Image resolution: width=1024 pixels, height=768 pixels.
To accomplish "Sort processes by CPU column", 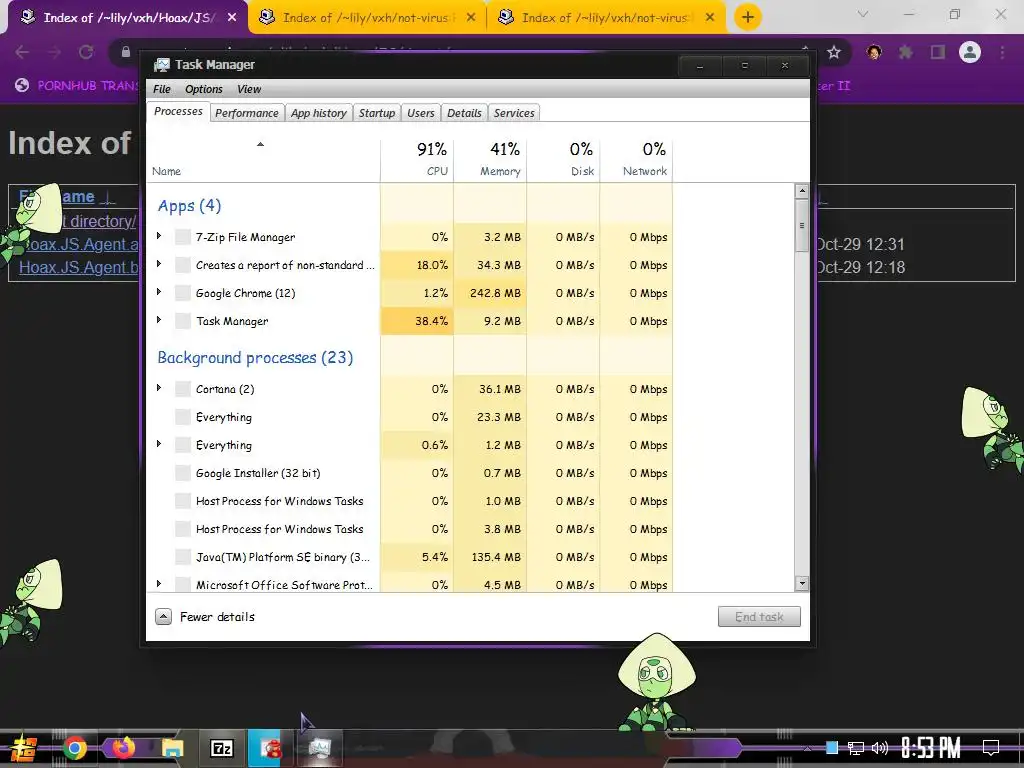I will click(417, 159).
